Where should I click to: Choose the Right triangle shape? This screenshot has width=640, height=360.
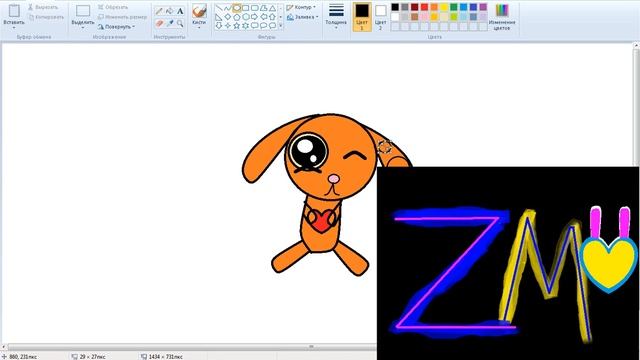pos(219,17)
